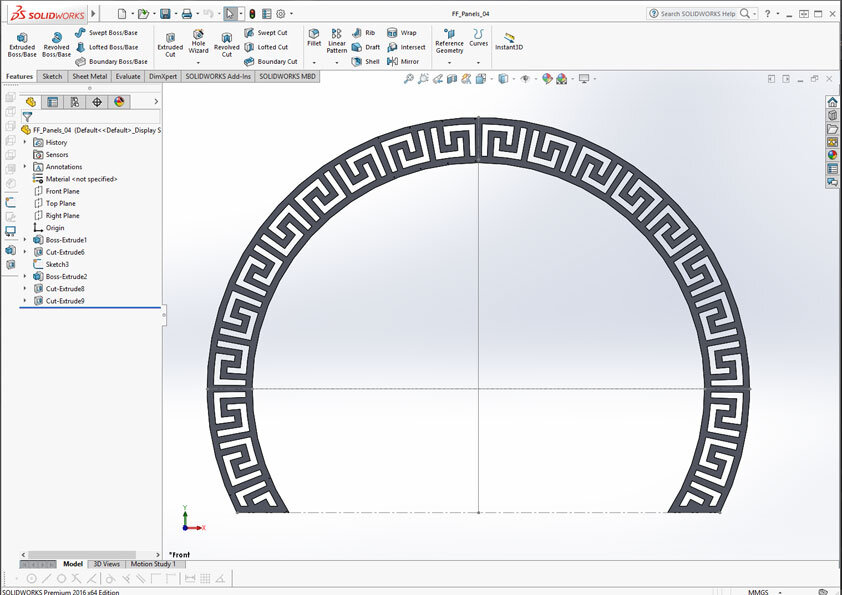Open the 3D Views tab
This screenshot has height=595, width=842.
pyautogui.click(x=106, y=564)
